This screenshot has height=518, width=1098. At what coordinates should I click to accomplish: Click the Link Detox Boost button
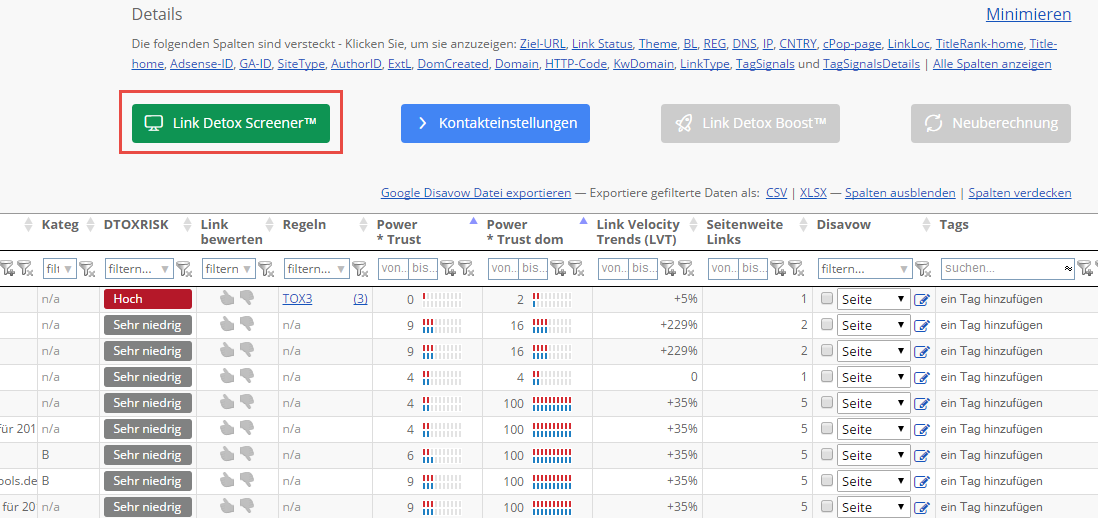750,123
